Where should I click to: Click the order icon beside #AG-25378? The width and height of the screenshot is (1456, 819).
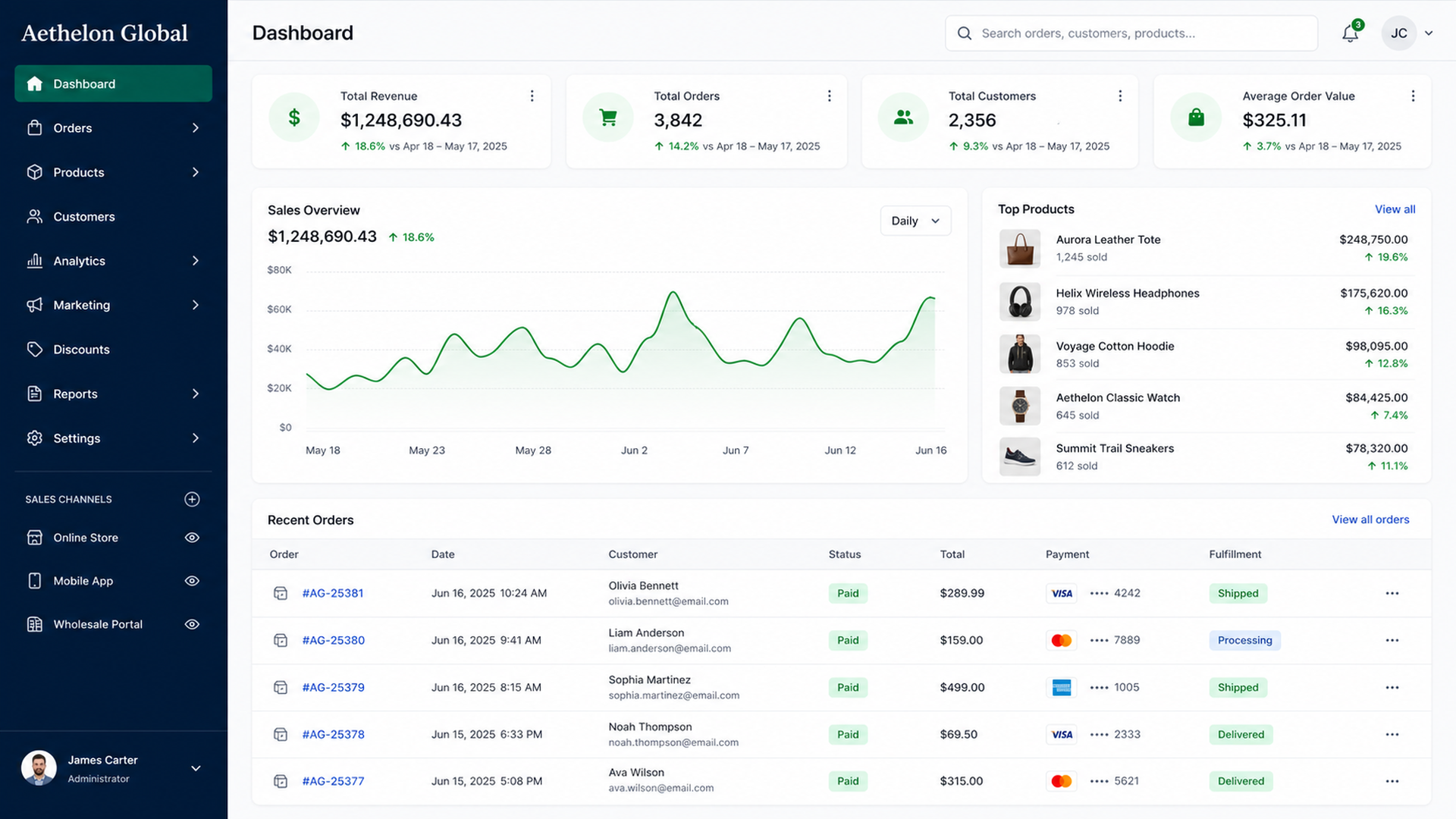tap(281, 734)
